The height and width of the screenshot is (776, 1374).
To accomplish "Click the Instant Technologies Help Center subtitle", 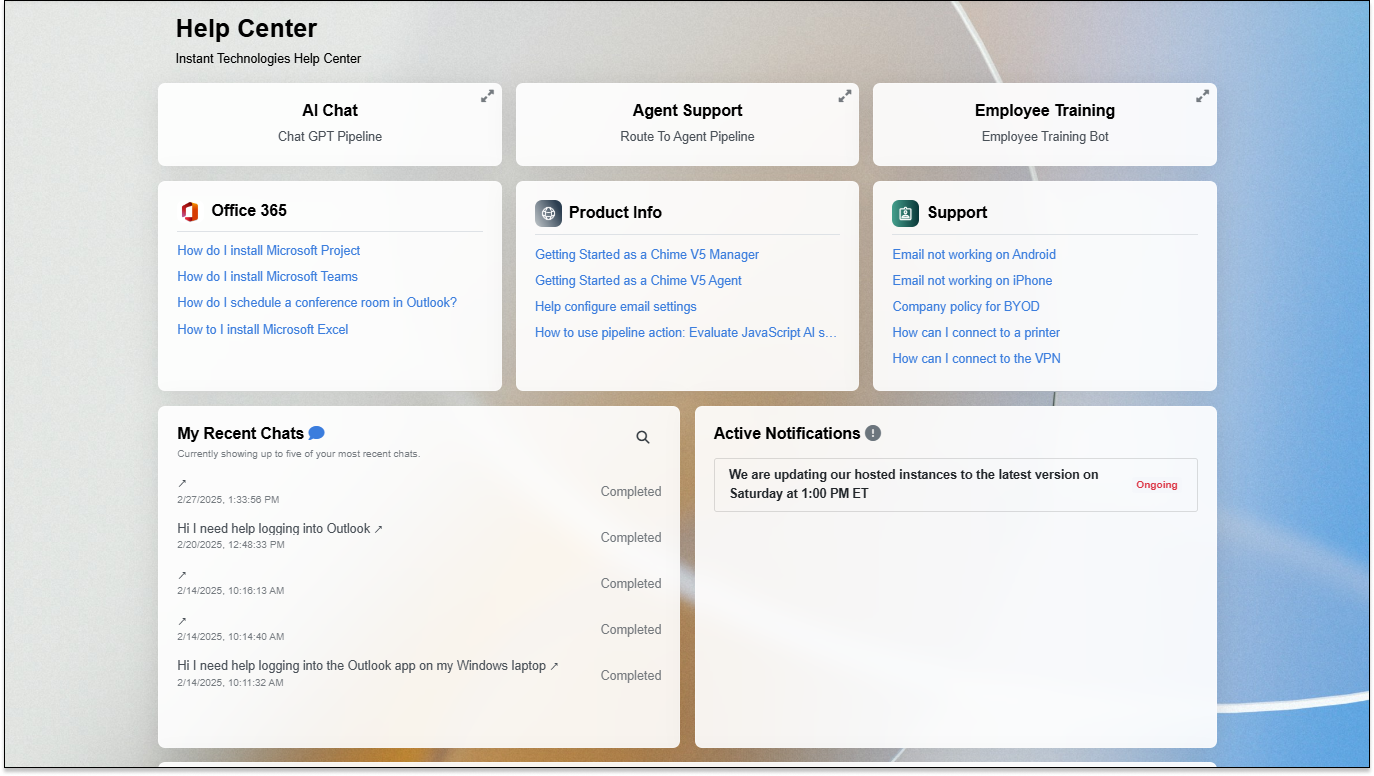I will [268, 59].
